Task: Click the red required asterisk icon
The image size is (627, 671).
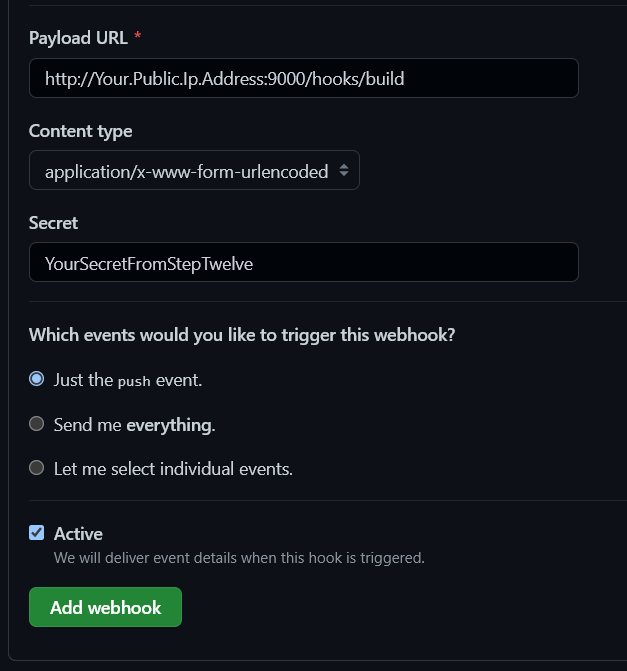Action: 137,38
